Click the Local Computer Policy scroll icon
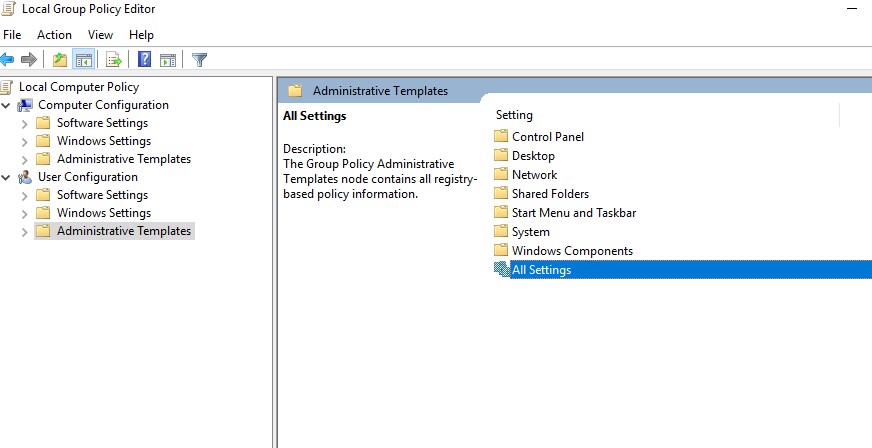The image size is (872, 448). click(x=7, y=87)
